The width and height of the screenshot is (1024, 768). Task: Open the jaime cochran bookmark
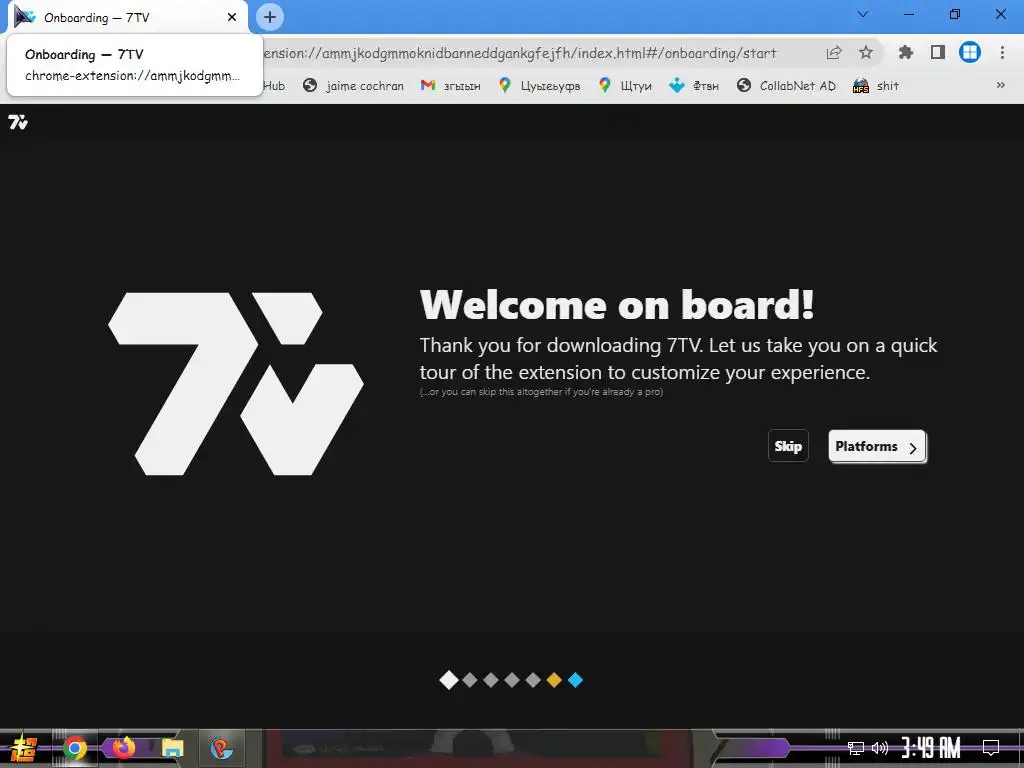click(x=353, y=86)
